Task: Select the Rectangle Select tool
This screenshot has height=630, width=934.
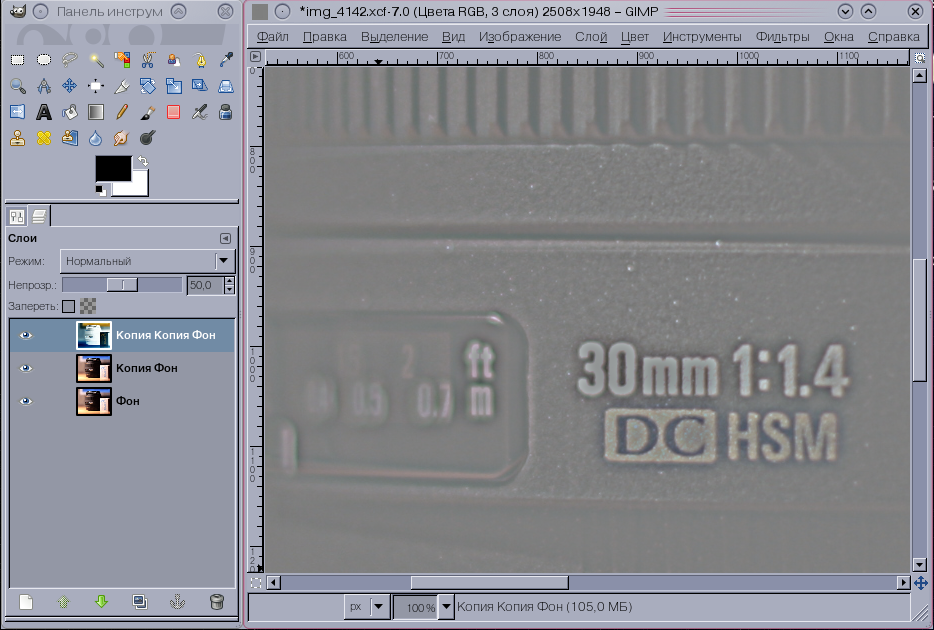Action: [x=18, y=60]
